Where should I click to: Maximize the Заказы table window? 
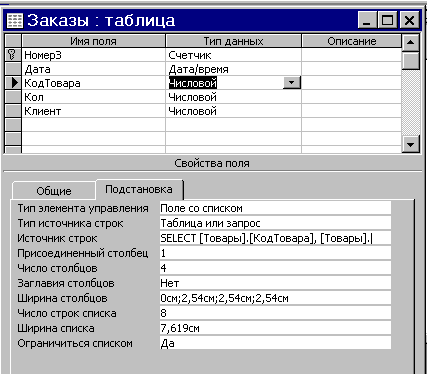[x=387, y=20]
